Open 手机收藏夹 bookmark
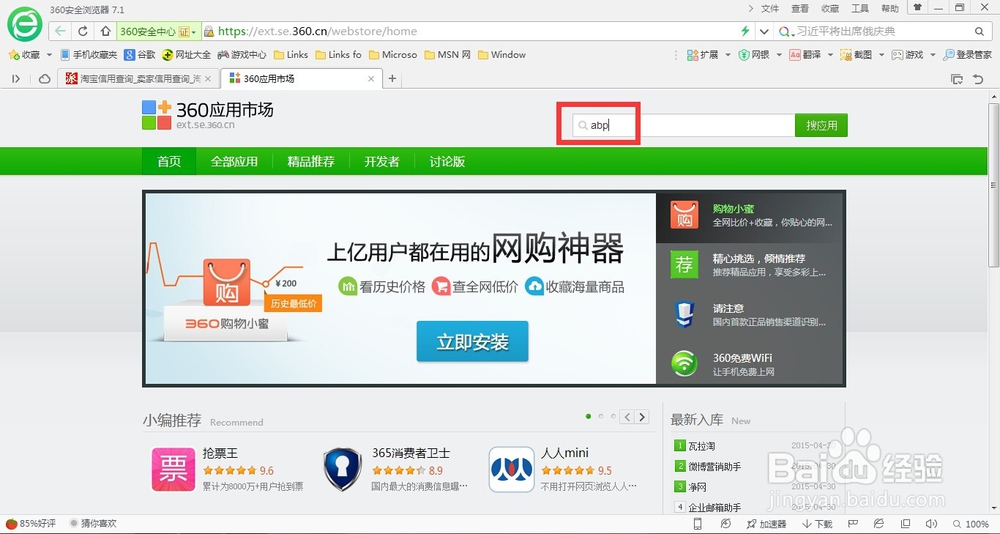The height and width of the screenshot is (534, 1000). (89, 55)
